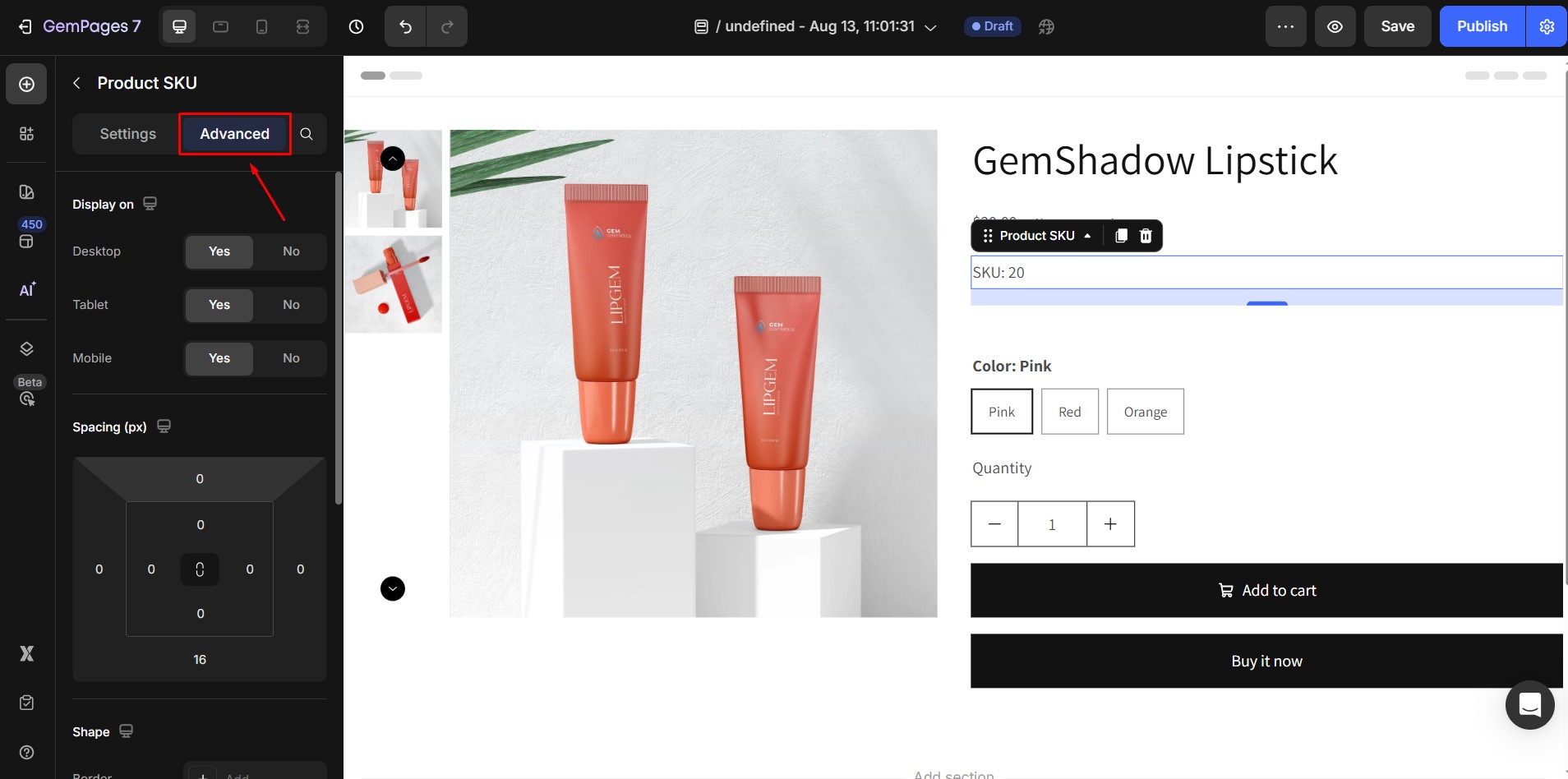Select the Advanced tab
1568x779 pixels.
point(234,134)
